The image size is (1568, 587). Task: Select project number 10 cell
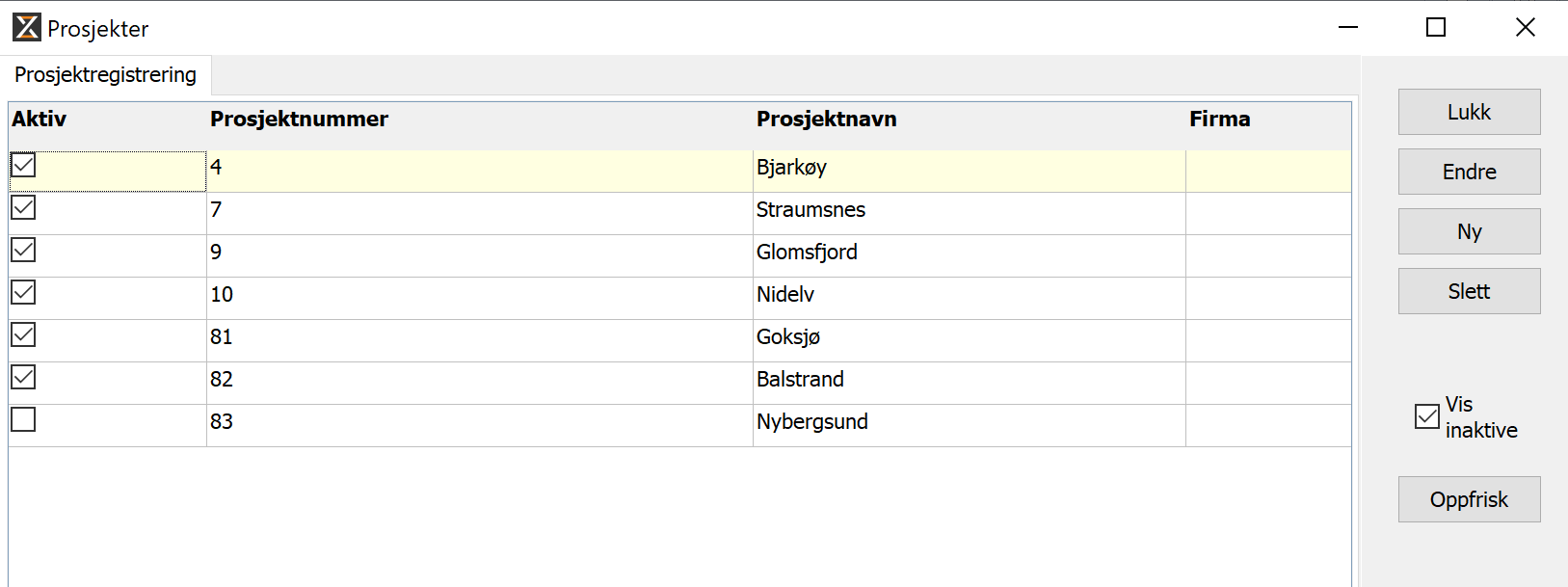(x=223, y=295)
